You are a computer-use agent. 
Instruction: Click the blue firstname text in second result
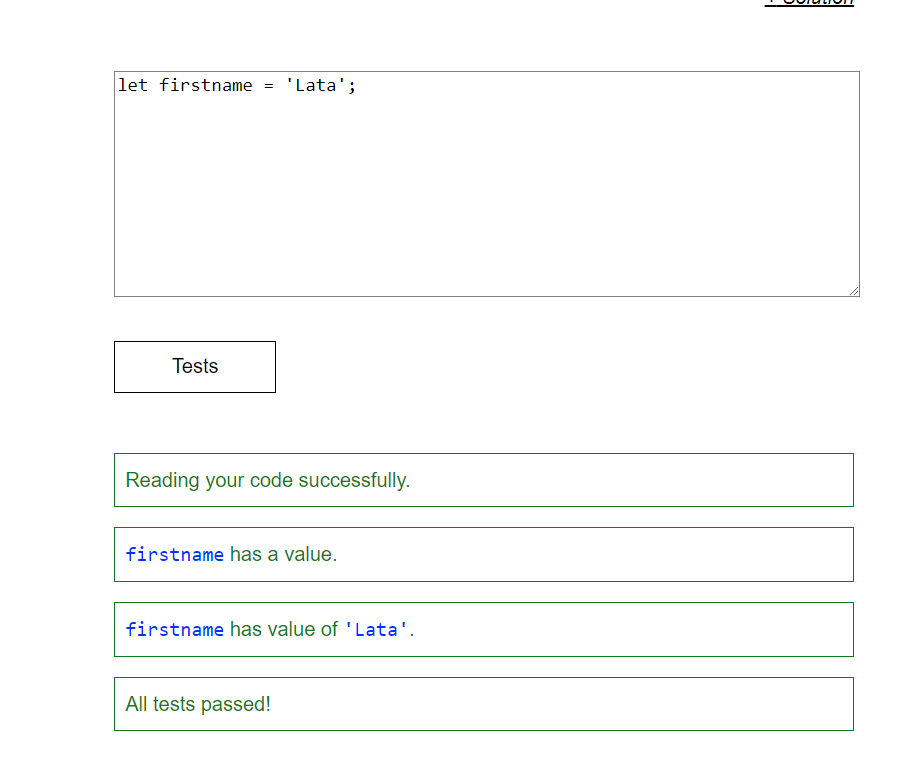point(175,554)
